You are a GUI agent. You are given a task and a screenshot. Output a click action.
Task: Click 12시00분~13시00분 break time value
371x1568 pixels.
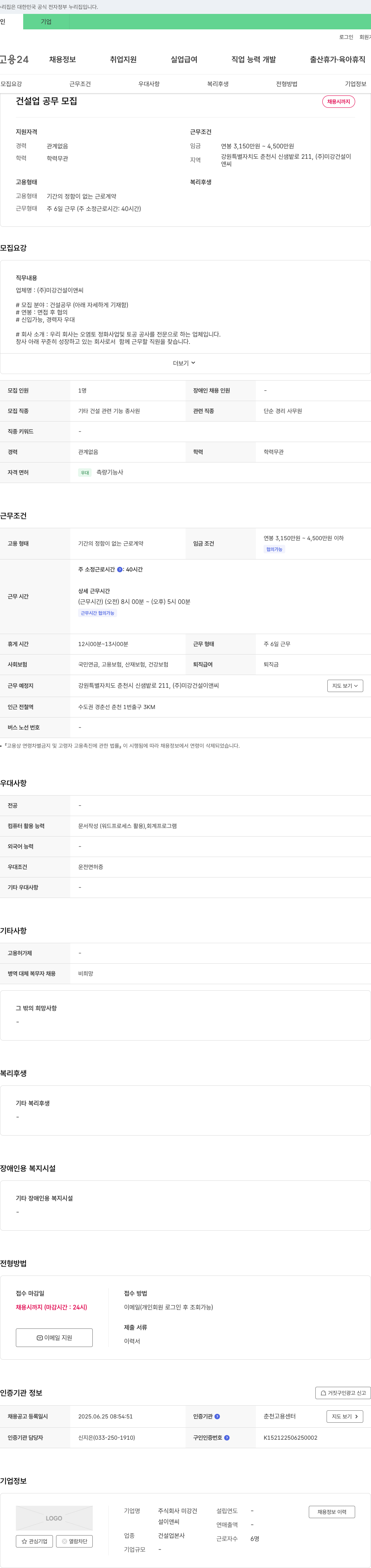pos(103,644)
